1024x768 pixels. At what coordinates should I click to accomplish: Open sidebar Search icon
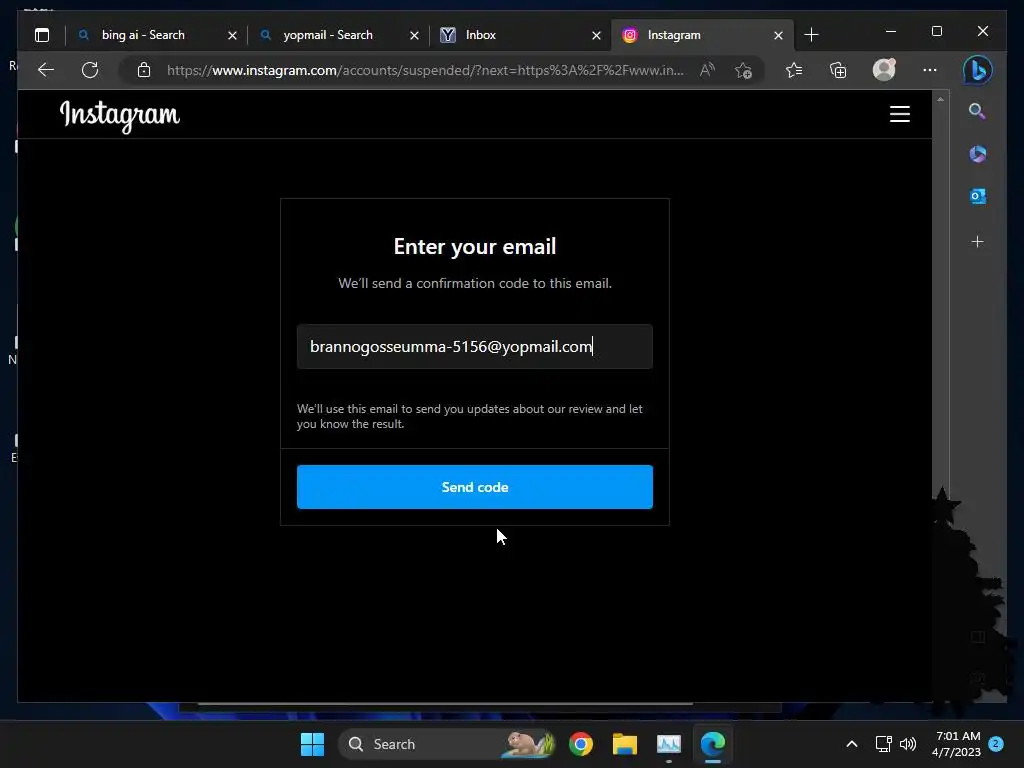point(977,111)
